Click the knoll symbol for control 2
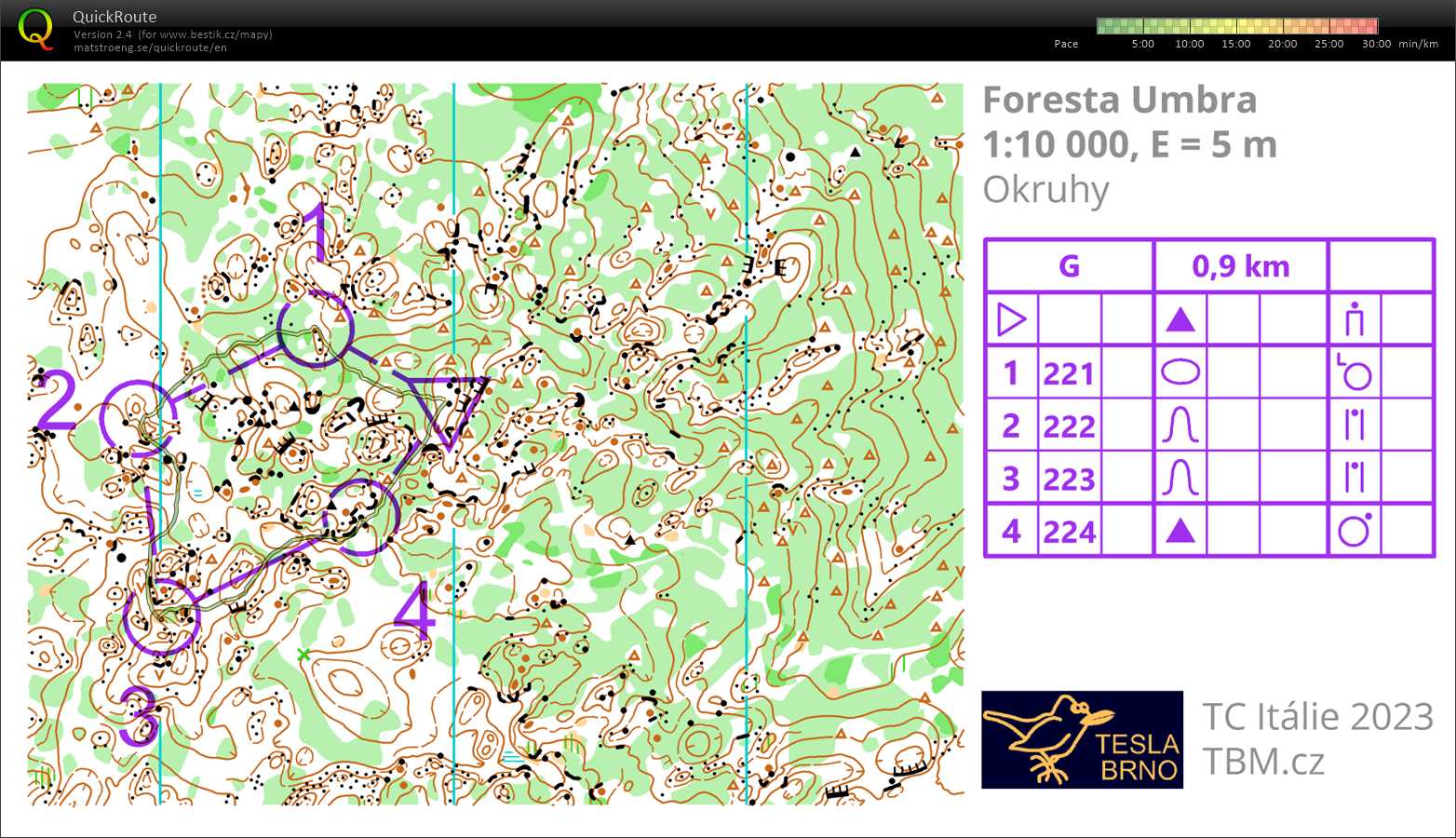This screenshot has height=838, width=1456. click(1180, 425)
